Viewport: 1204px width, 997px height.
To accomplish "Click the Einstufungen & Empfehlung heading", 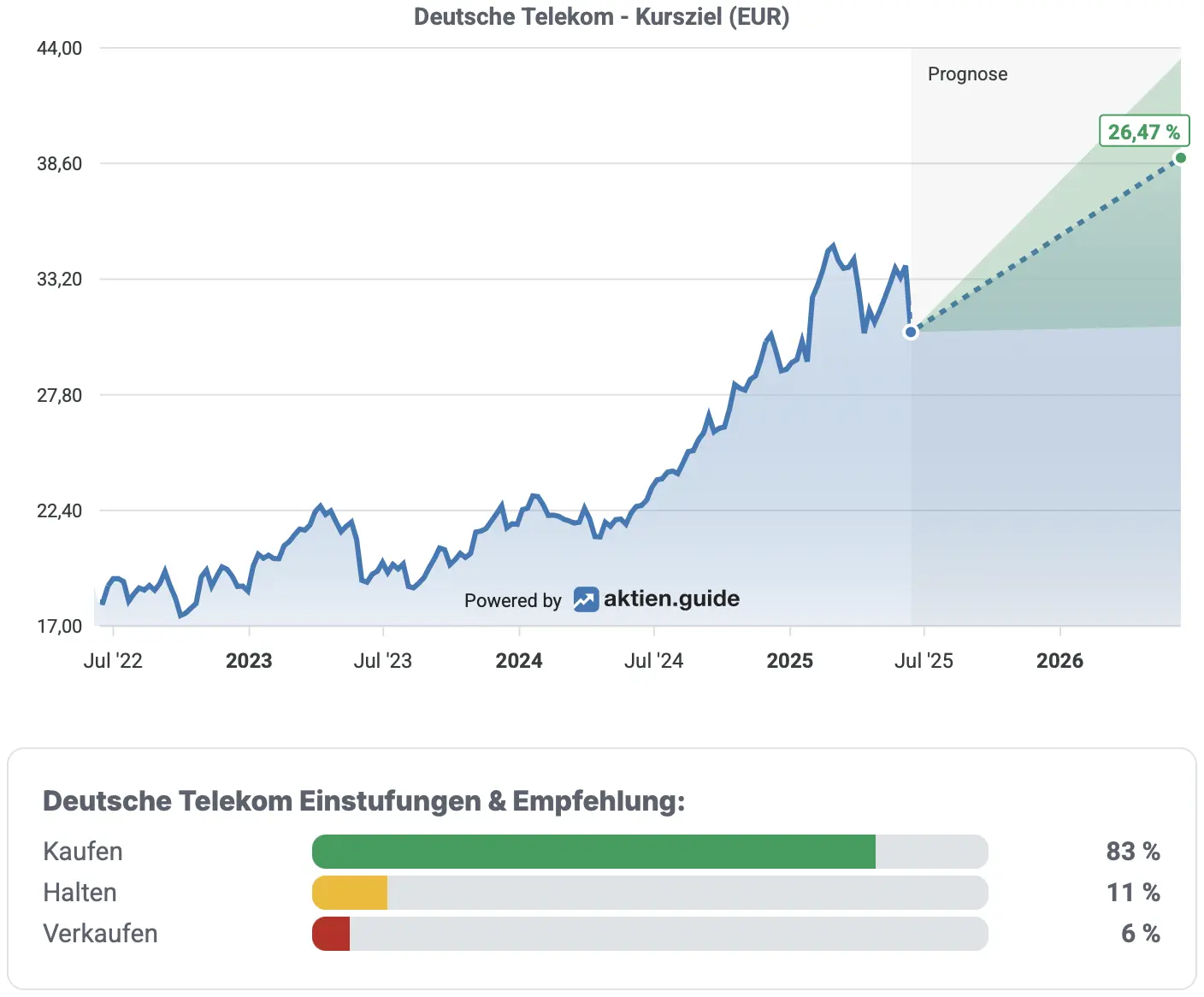I will [x=364, y=801].
